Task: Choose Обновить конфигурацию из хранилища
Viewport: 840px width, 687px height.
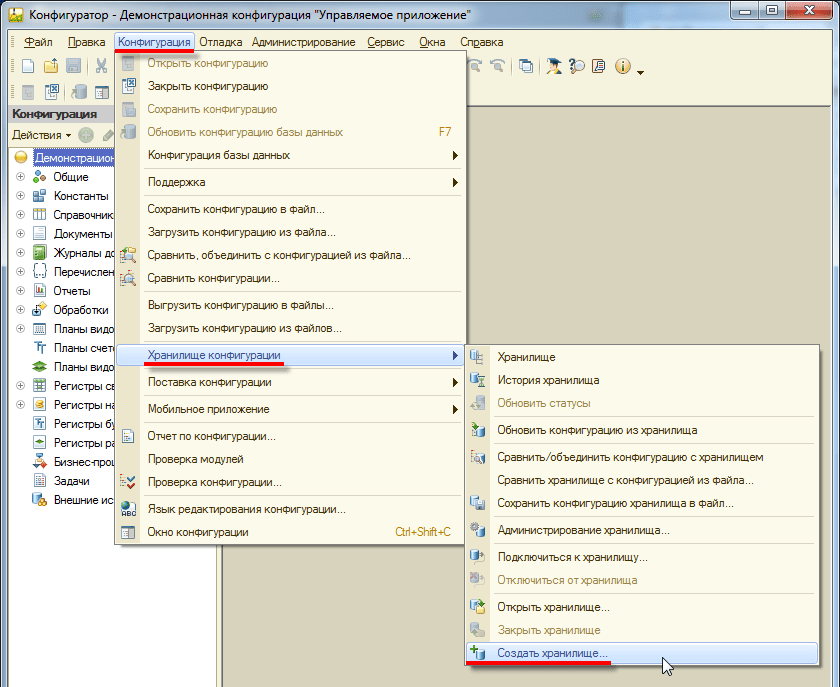Action: click(x=642, y=430)
